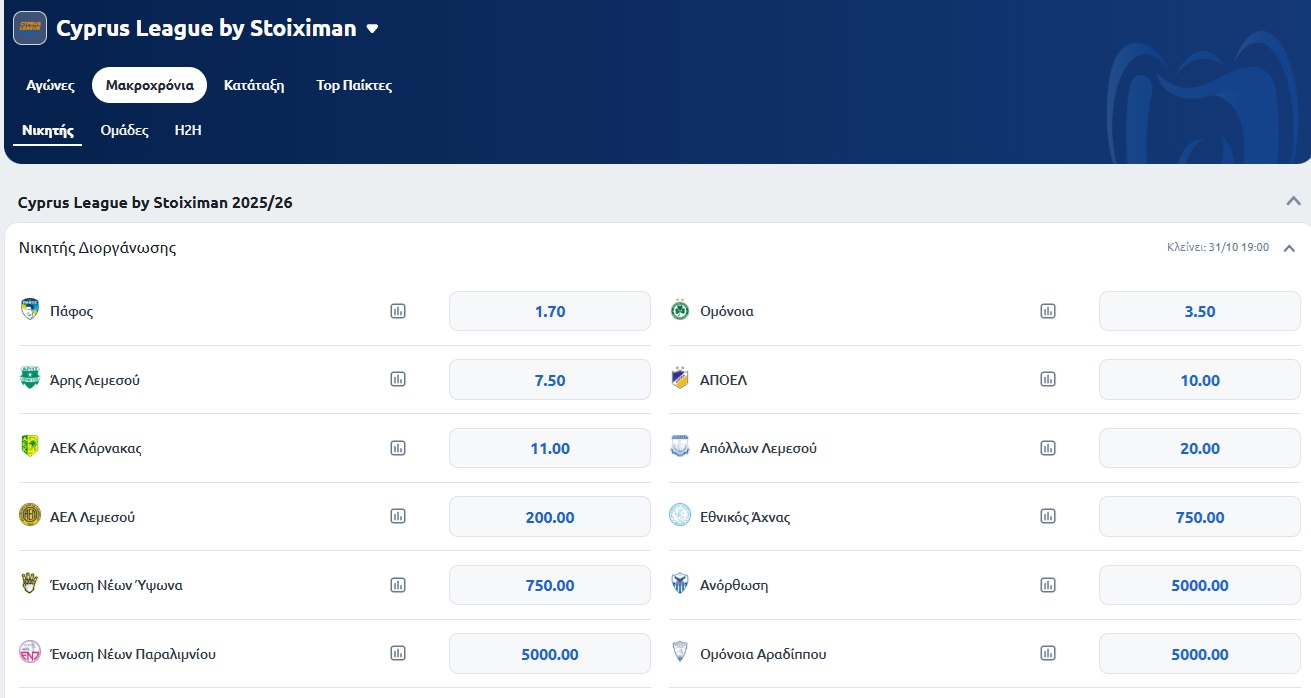
Task: Pick Ομόνοια at odds 3.50
Action: (x=1199, y=311)
